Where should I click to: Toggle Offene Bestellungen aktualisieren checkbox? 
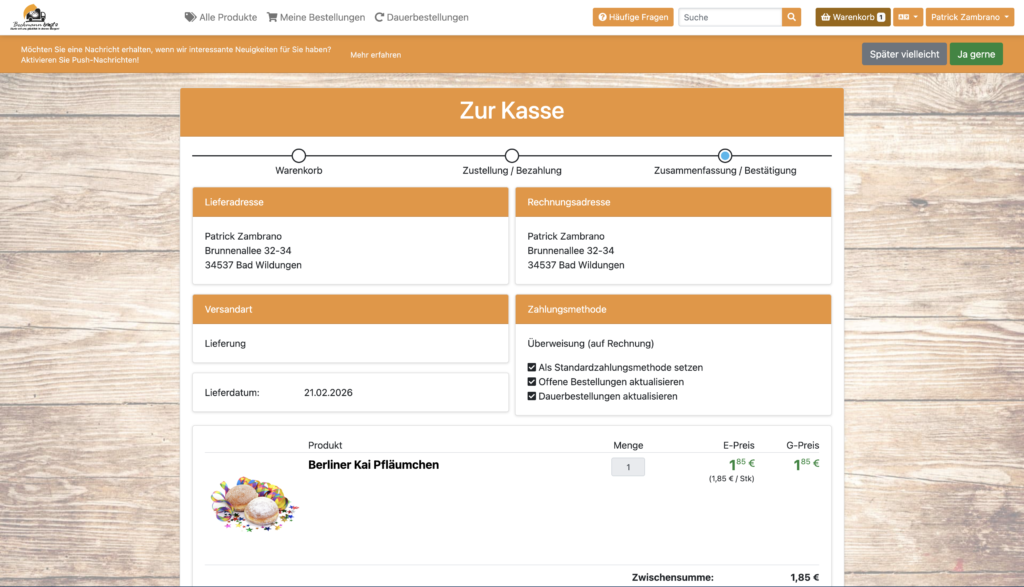[x=532, y=382]
